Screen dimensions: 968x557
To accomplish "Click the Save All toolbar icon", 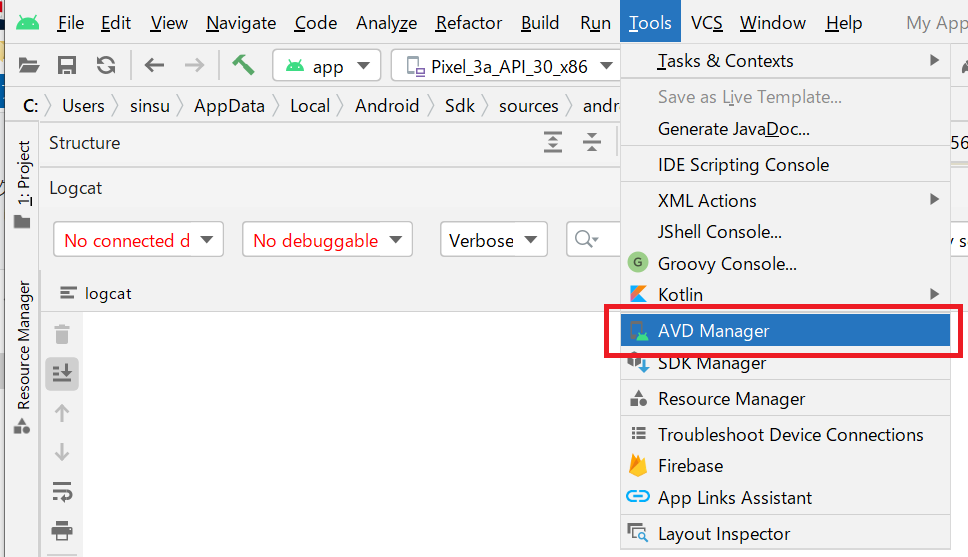I will pos(67,65).
